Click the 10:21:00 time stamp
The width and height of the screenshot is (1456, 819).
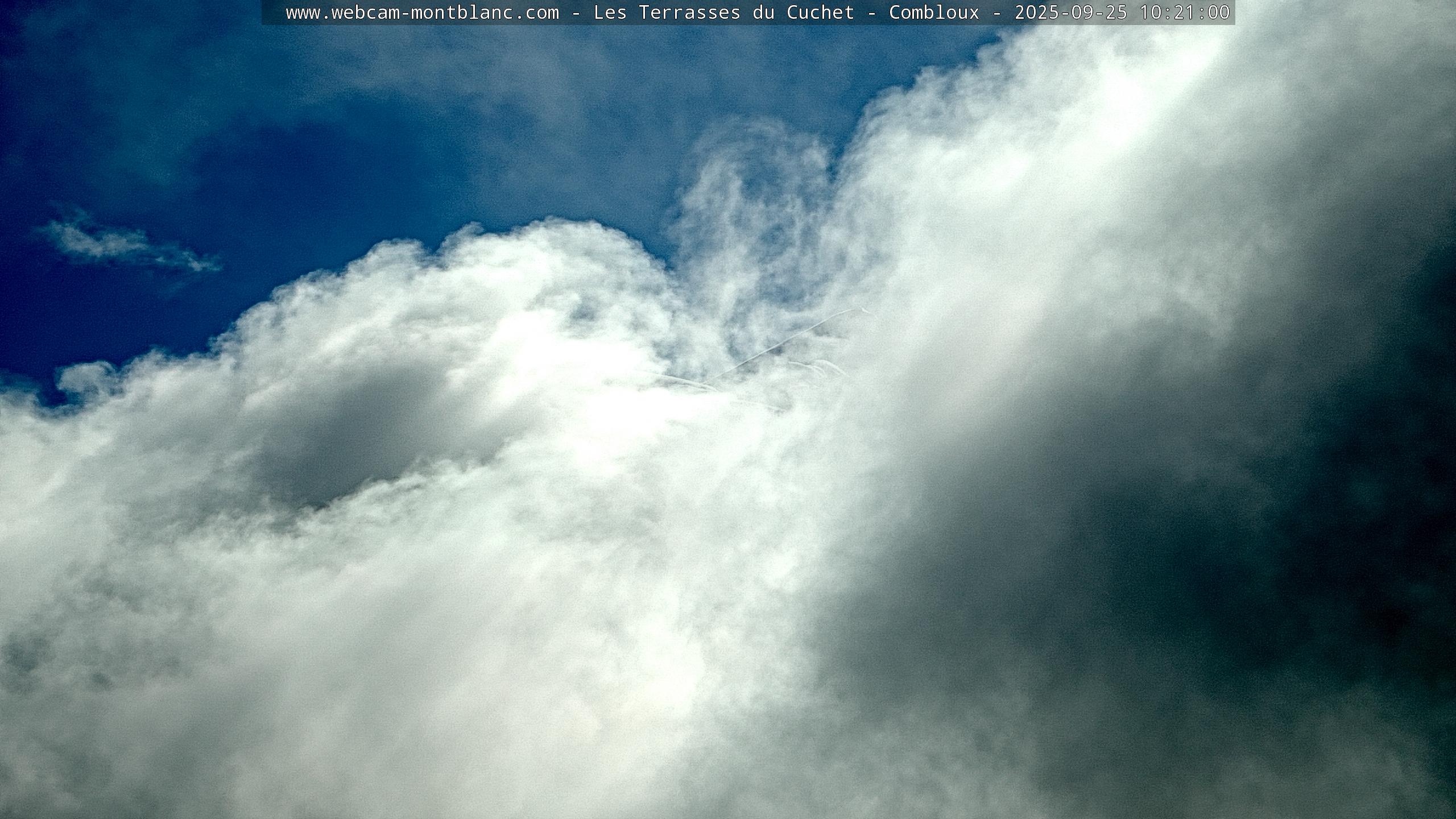pos(1185,13)
